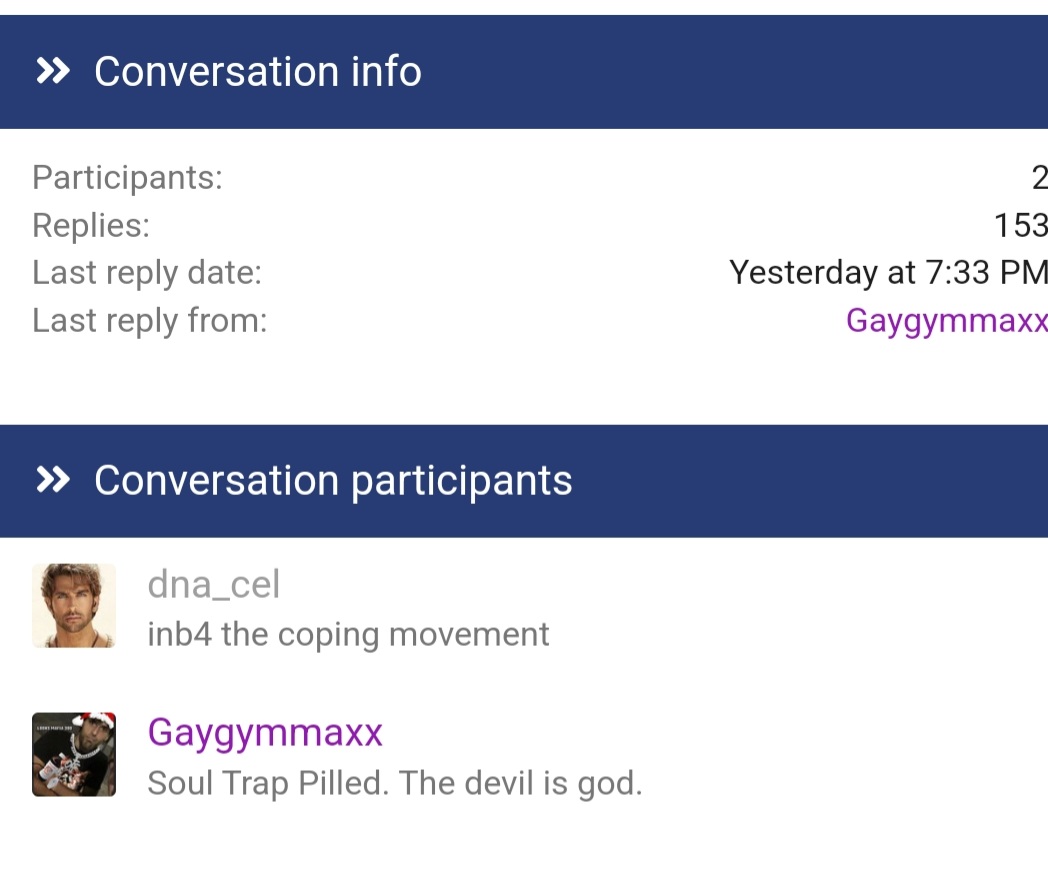
Task: Open dna_cel's profile from participants list
Action: coord(213,584)
